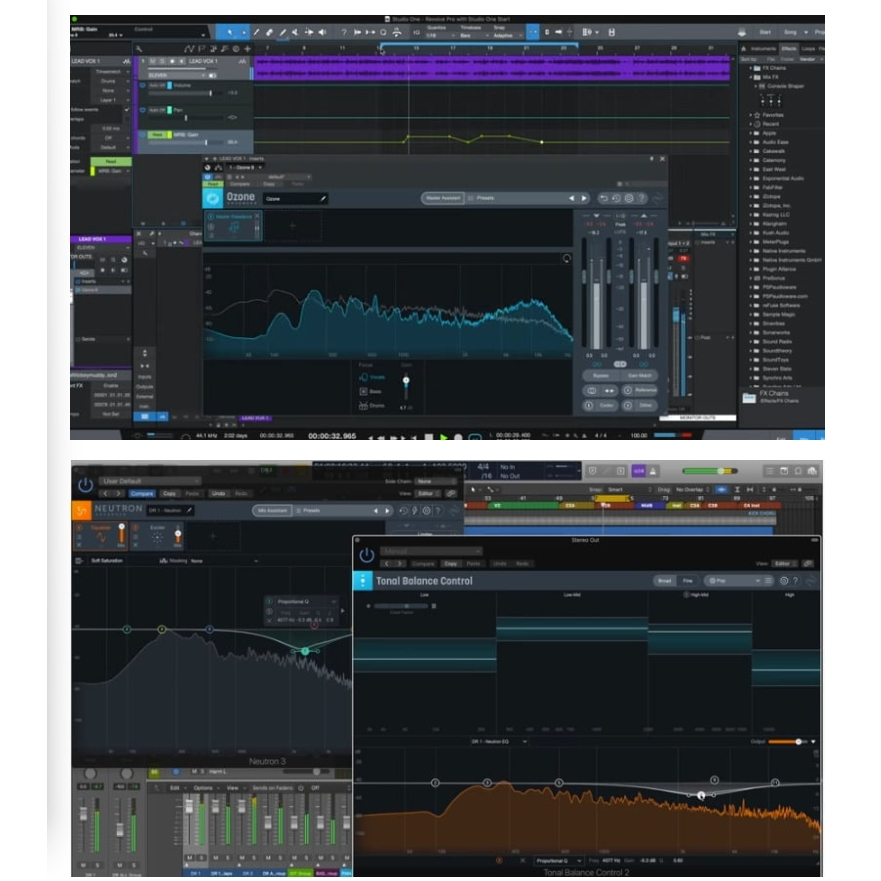This screenshot has width=881, height=881.
Task: Click the Neutron logo icon
Action: coord(81,511)
